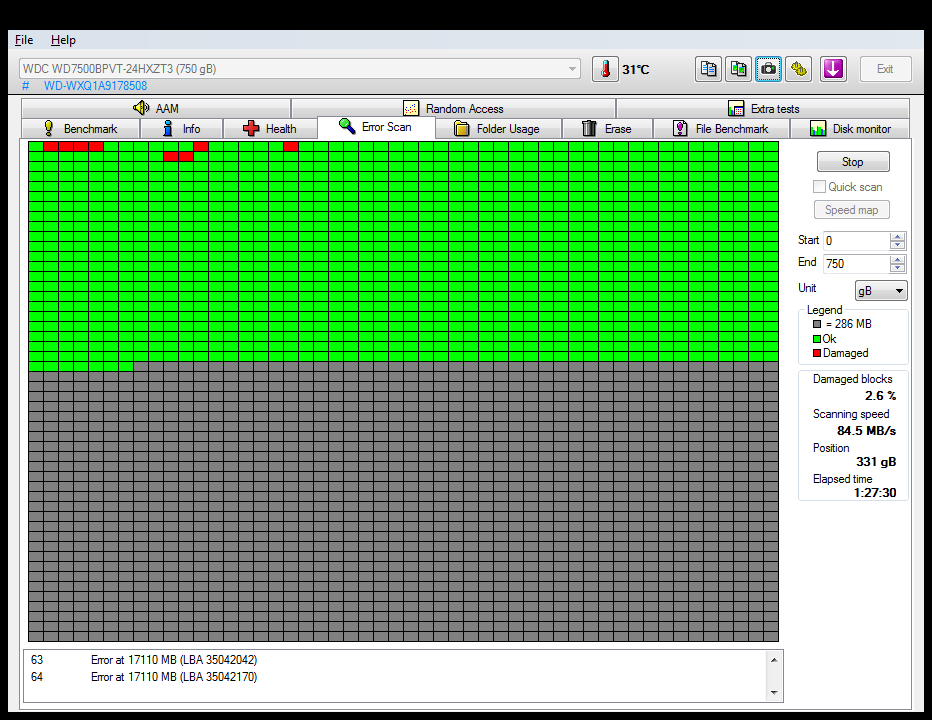Enable the Quick scan checkbox

(x=820, y=187)
